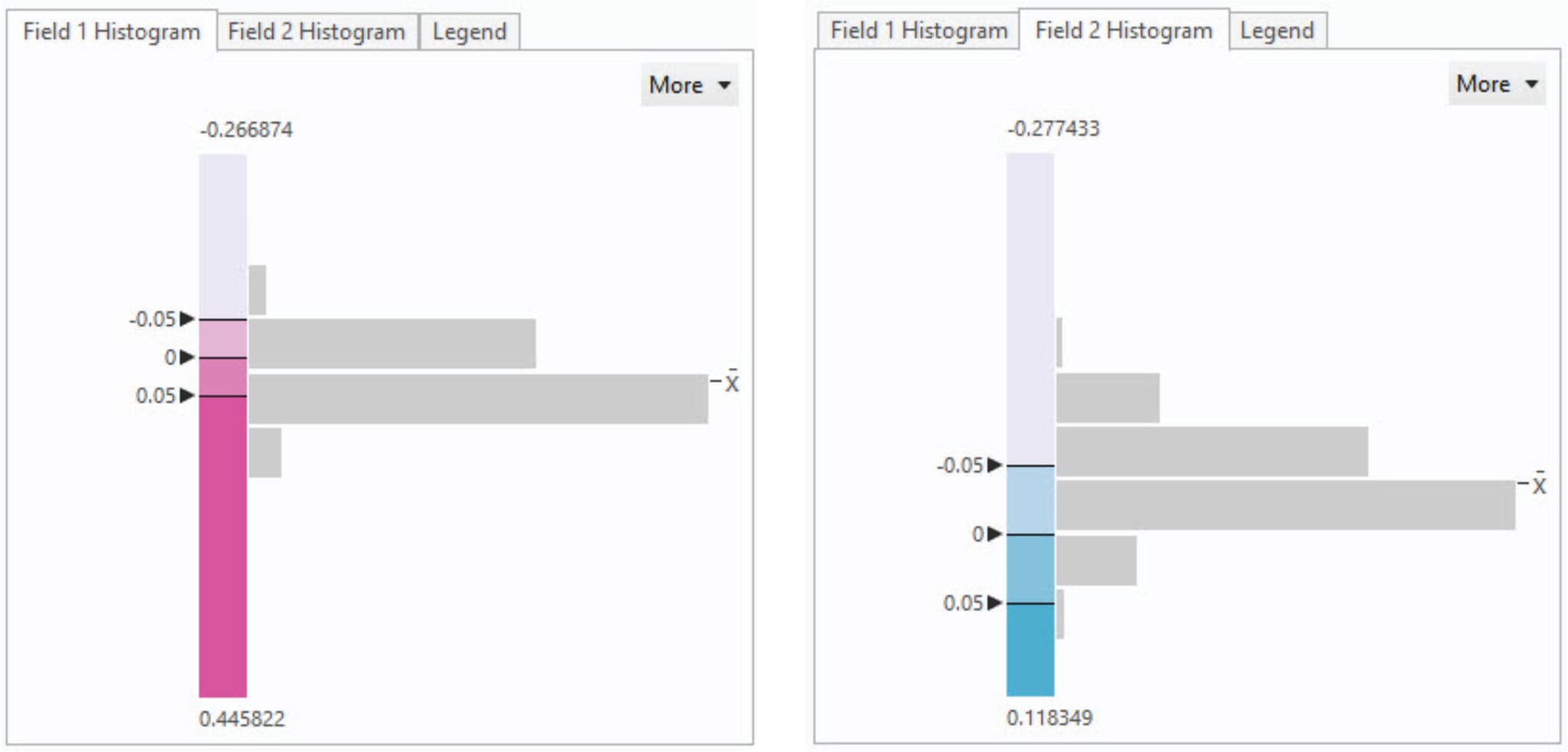Select the longest gray bar in Field 1 histogram

point(478,399)
